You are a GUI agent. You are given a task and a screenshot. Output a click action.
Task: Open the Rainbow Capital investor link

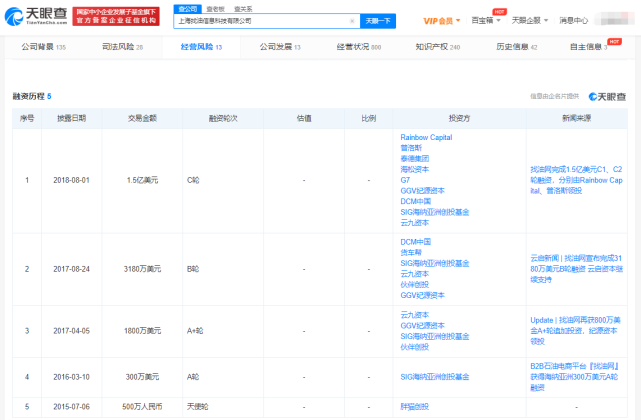(426, 137)
